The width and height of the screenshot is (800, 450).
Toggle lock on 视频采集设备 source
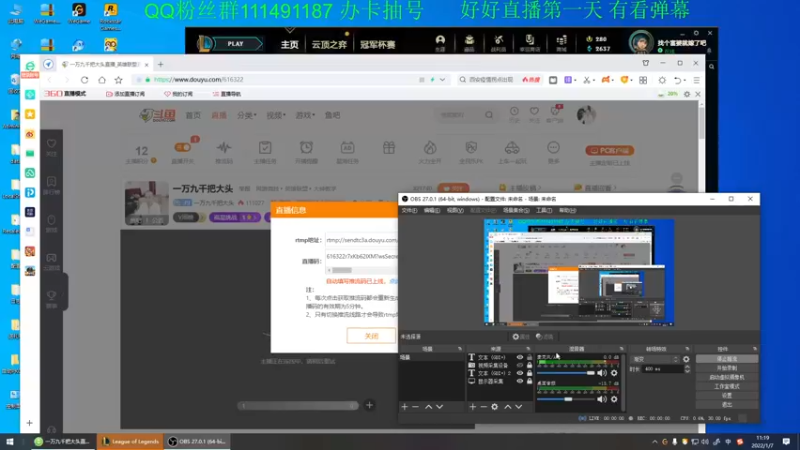(x=530, y=365)
